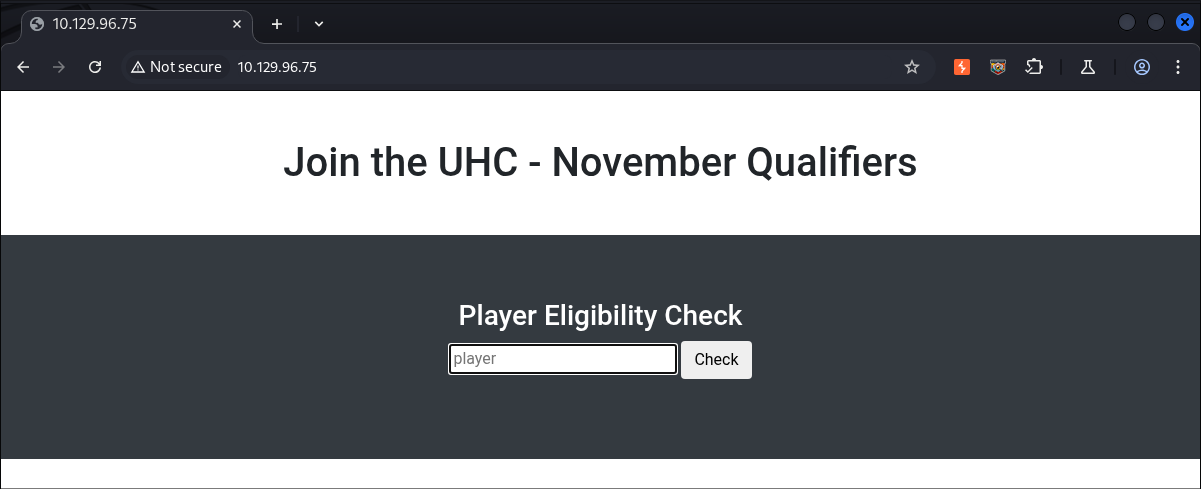
Task: Close the browser window
Action: [x=1184, y=22]
